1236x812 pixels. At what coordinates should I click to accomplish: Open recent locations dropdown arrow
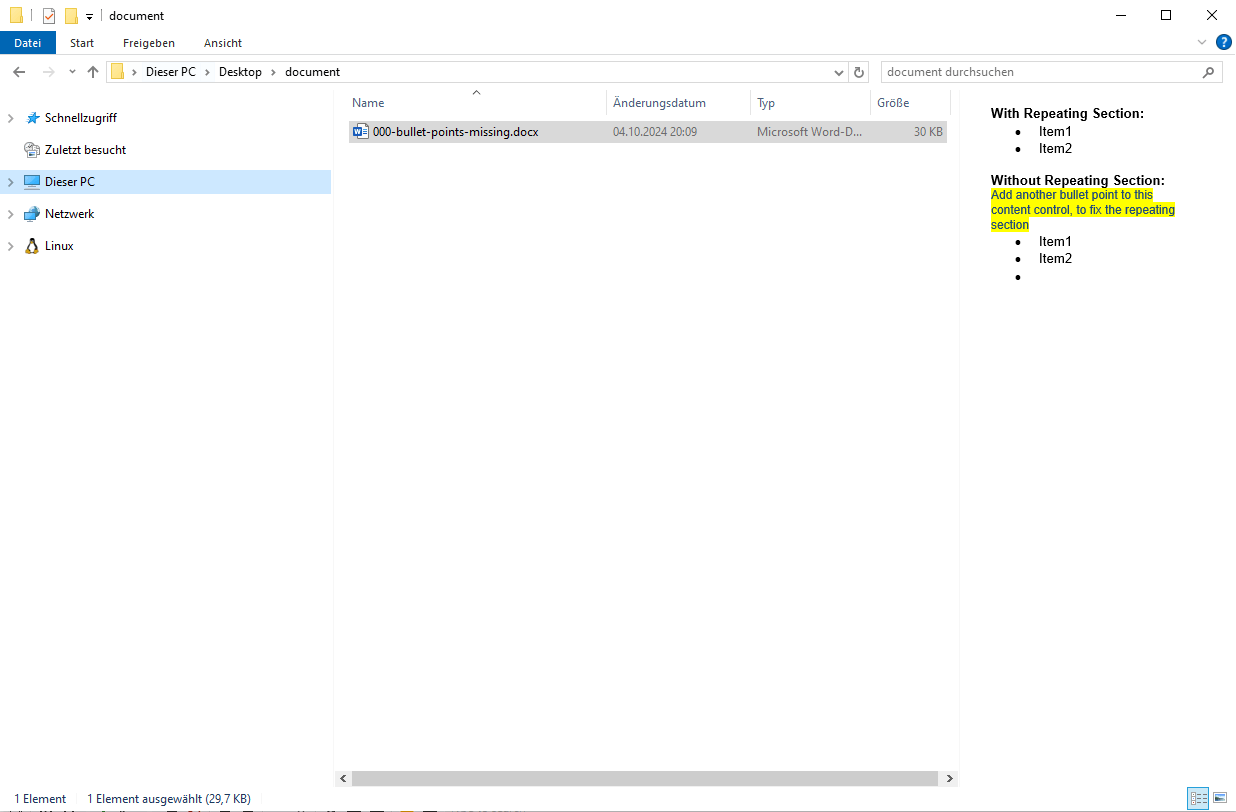tap(72, 72)
